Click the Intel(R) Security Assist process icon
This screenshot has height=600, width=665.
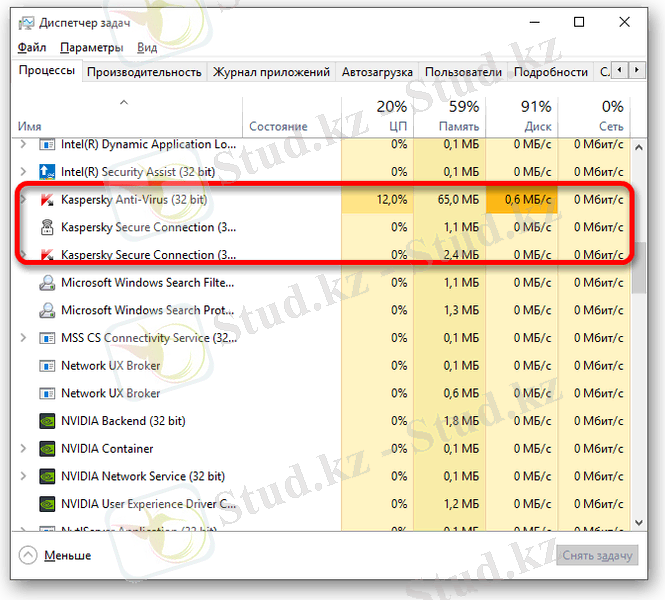(x=47, y=172)
